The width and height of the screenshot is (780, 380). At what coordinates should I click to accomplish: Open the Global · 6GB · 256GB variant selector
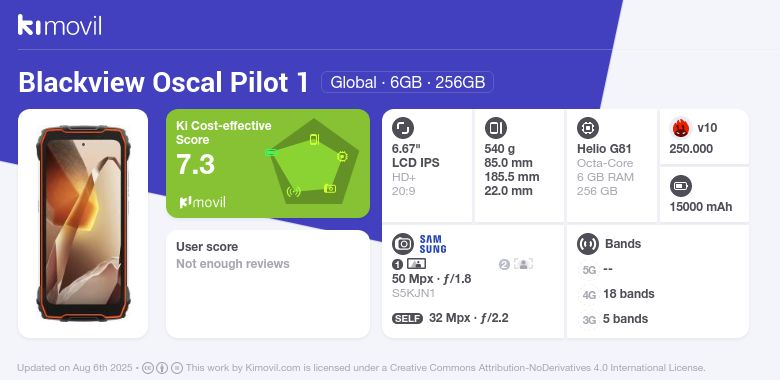click(407, 82)
